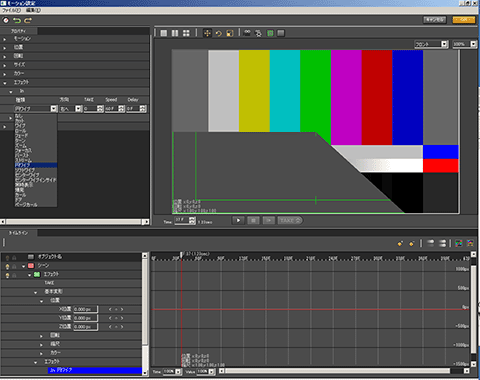Stop the preview playback
480x380 pixels.
tap(253, 220)
